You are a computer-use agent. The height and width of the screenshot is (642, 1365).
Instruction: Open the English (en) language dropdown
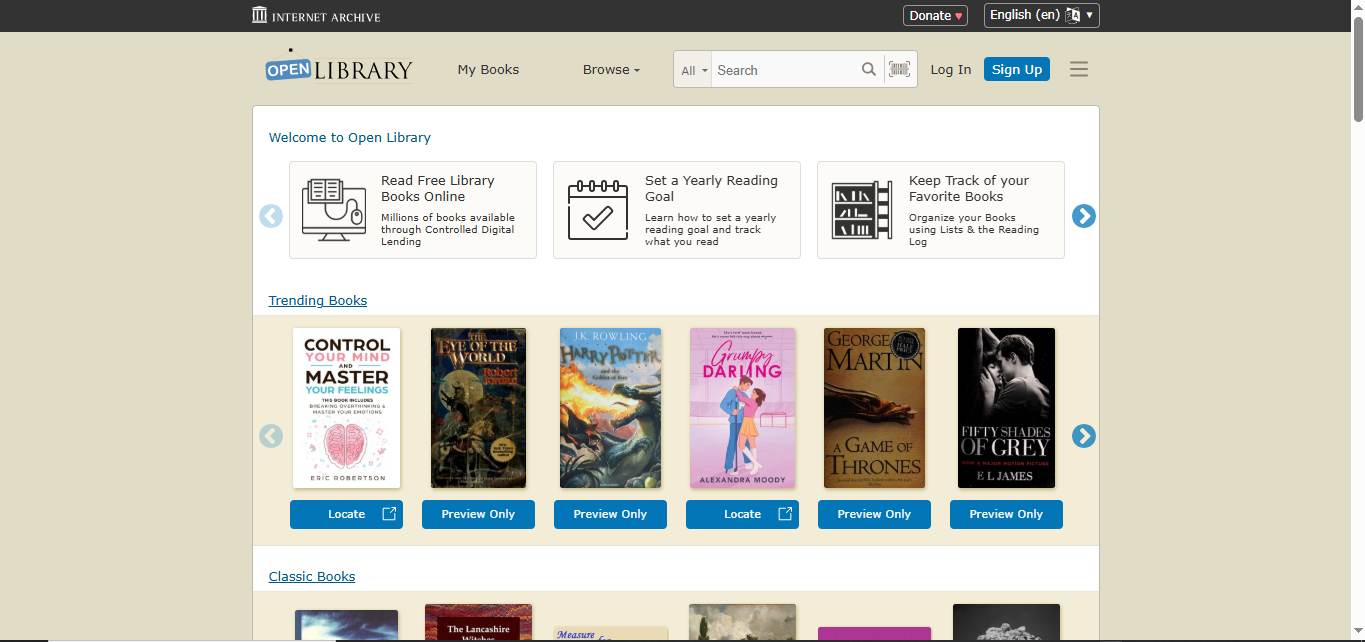[x=1042, y=15]
